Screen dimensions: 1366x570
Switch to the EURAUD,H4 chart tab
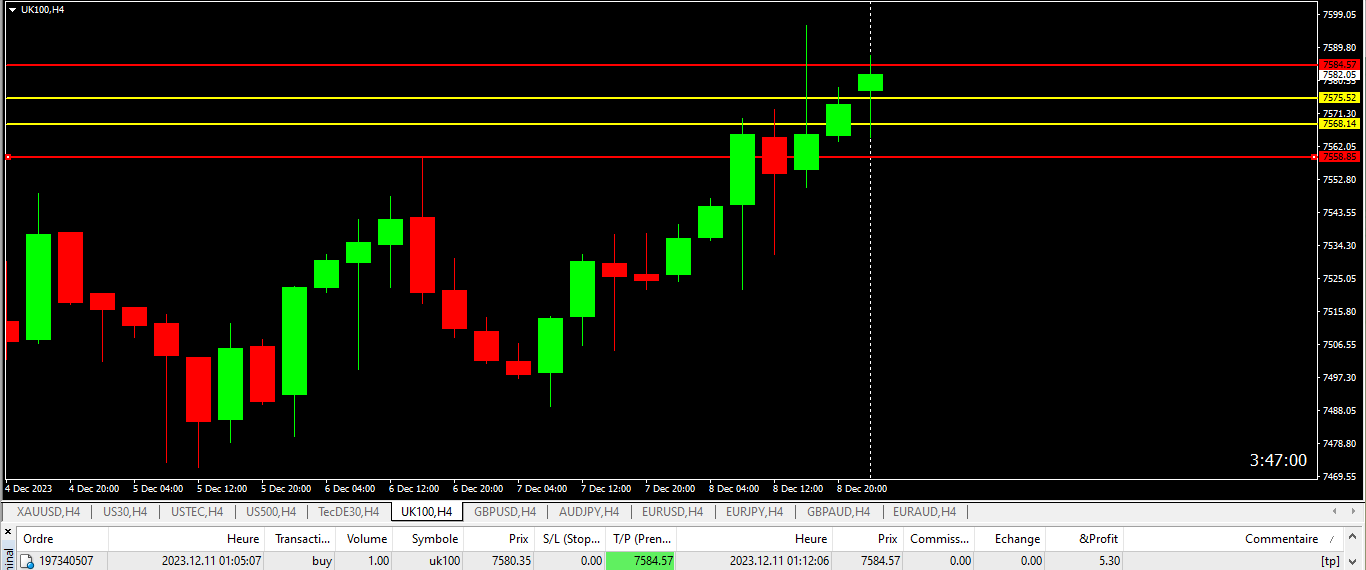point(924,512)
